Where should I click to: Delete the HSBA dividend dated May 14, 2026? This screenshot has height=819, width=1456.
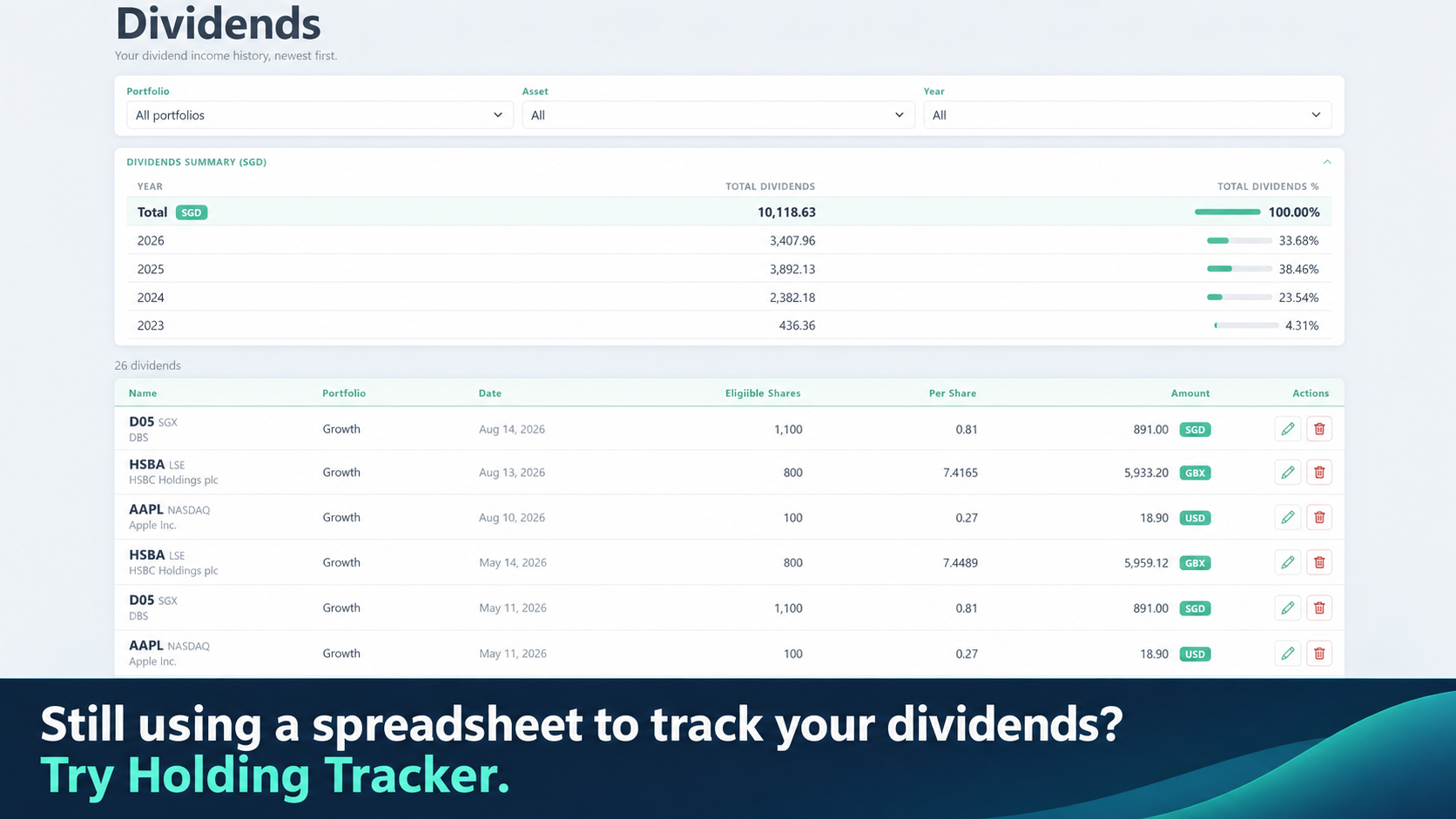[1319, 563]
